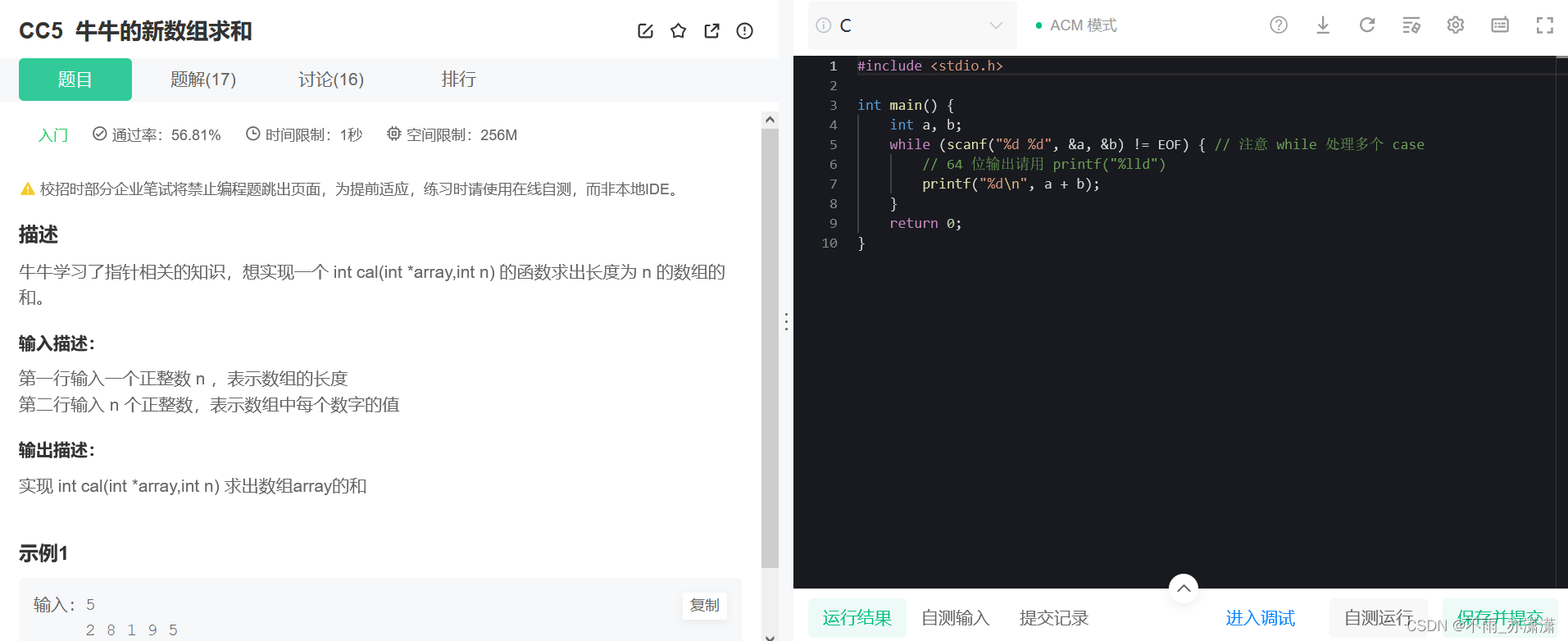Select the 运行结果 tab
Screen dimensions: 1568x641
pyautogui.click(x=857, y=618)
